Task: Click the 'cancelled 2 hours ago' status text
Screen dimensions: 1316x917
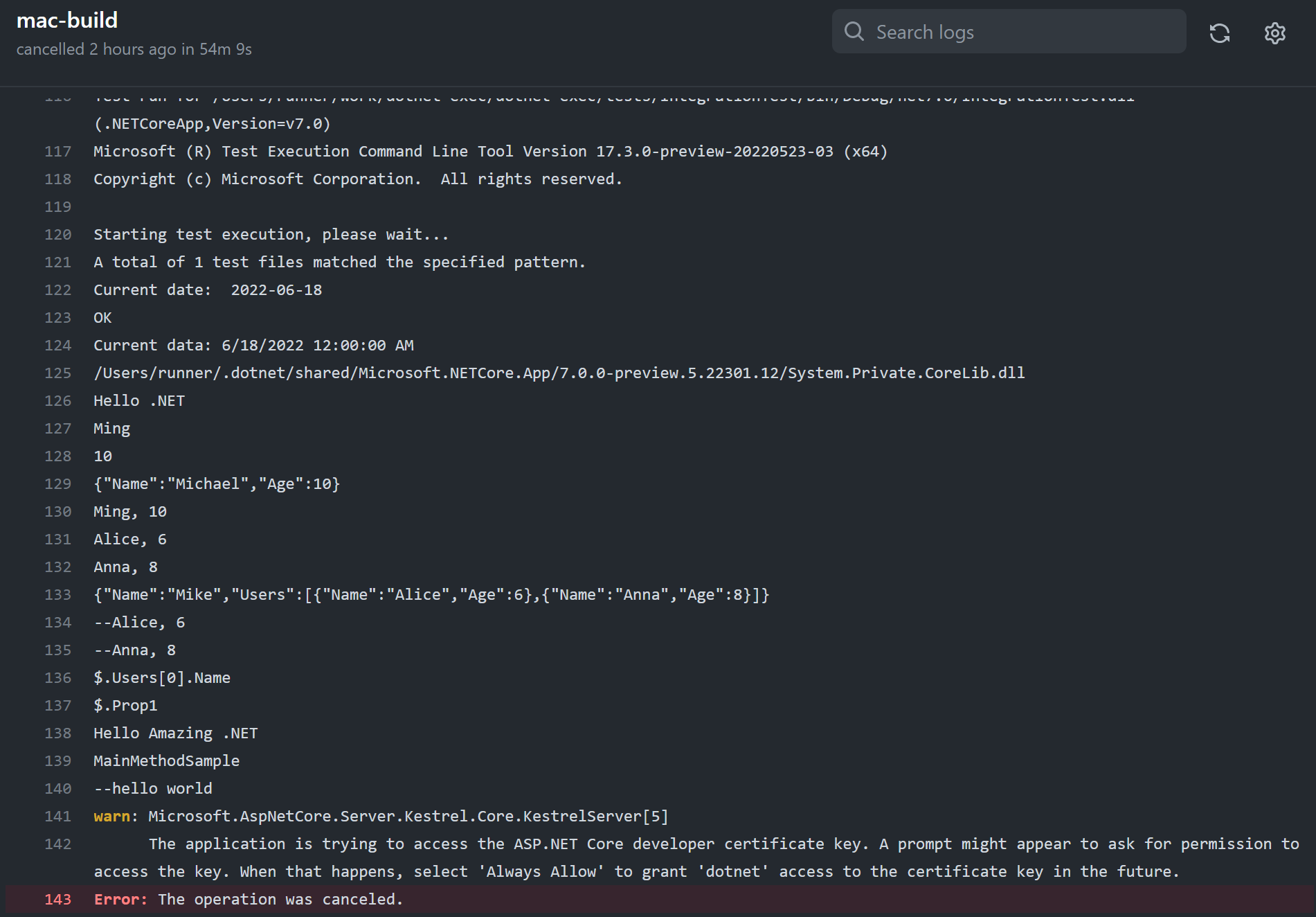Action: tap(134, 48)
